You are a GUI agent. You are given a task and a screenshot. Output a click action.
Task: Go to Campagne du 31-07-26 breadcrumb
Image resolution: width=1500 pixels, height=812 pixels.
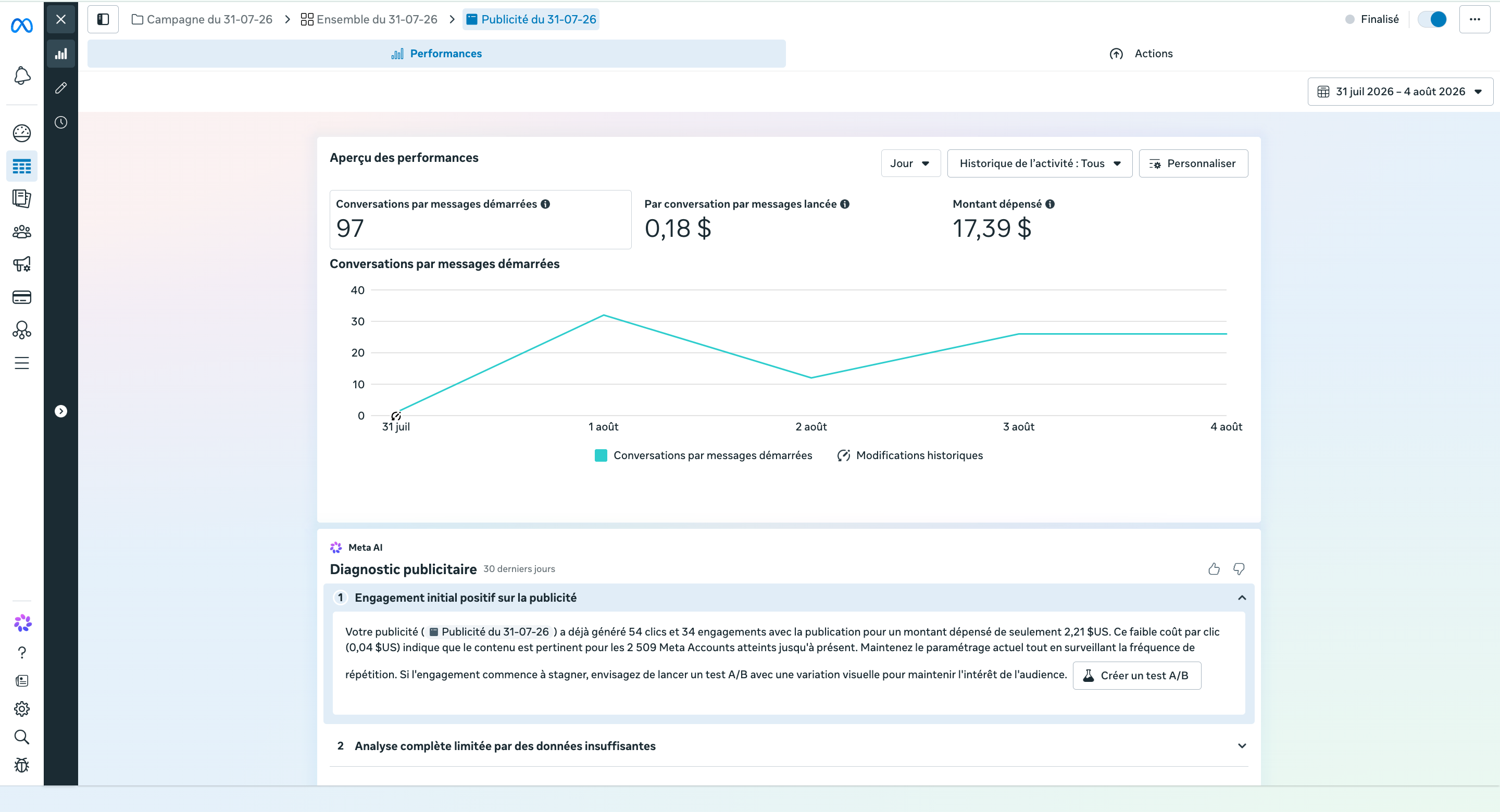(x=202, y=19)
